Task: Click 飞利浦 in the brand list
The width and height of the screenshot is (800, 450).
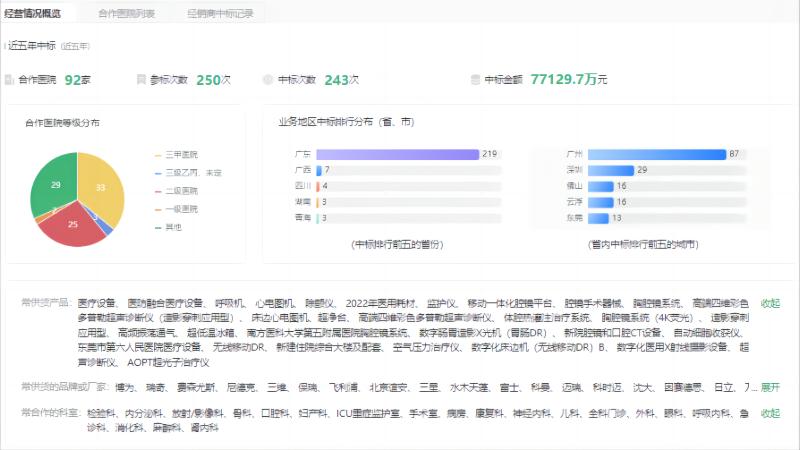Action: tap(343, 388)
